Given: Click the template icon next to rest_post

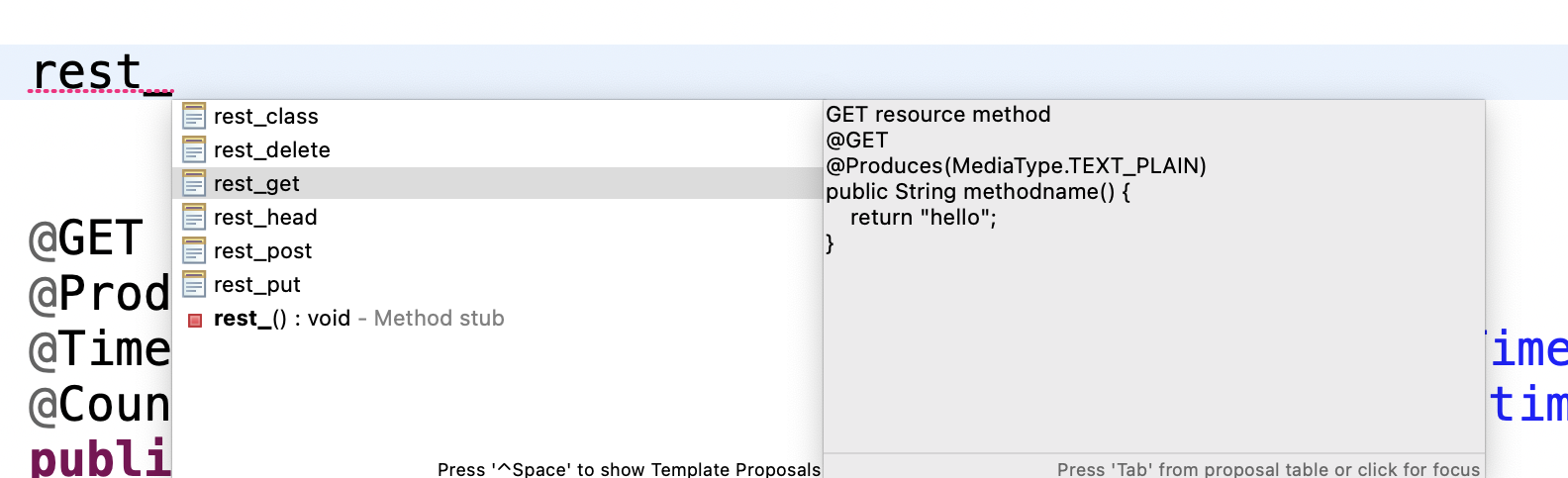Looking at the screenshot, I should [x=194, y=251].
